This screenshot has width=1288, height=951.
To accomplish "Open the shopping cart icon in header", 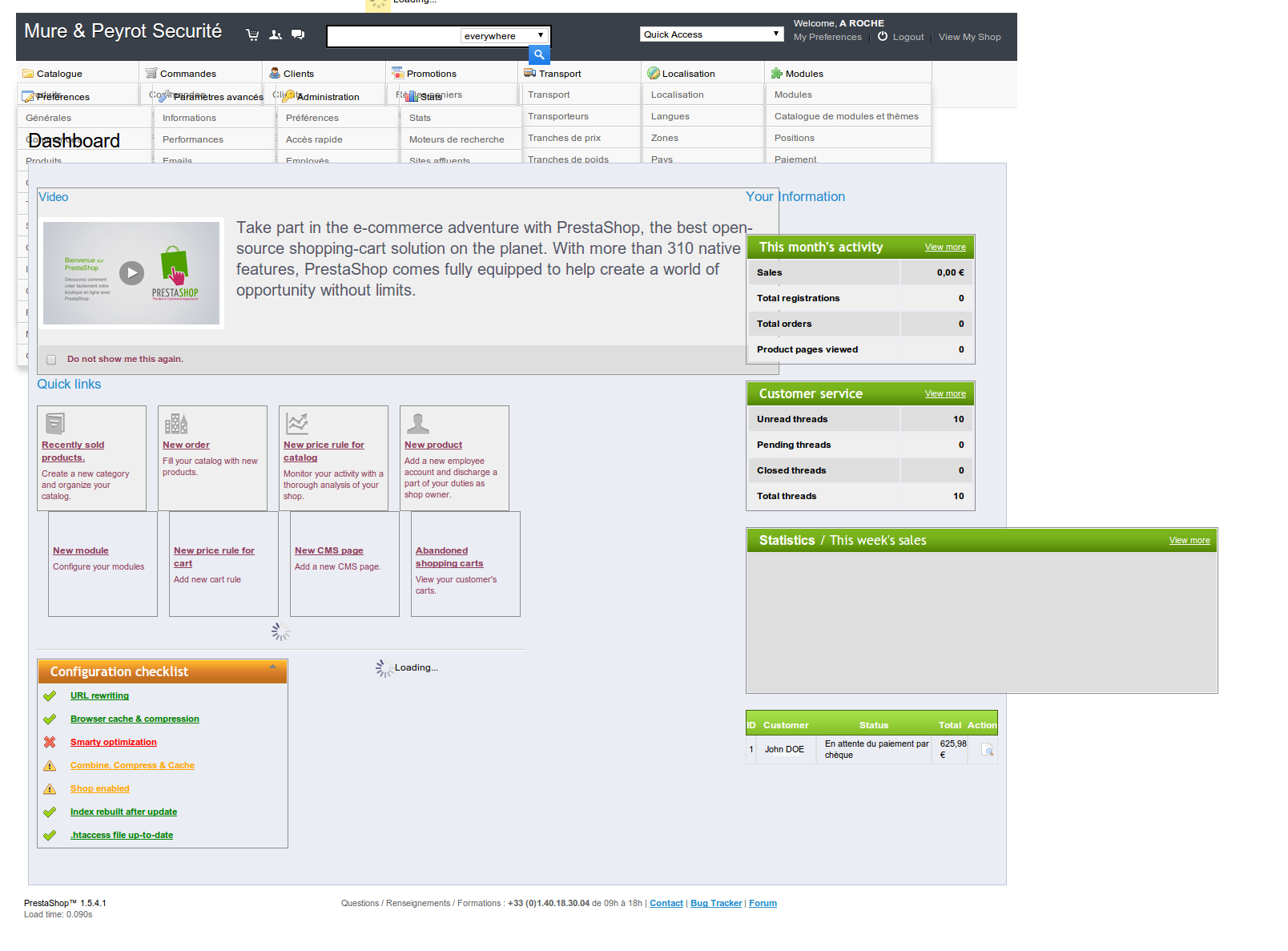I will [x=252, y=34].
